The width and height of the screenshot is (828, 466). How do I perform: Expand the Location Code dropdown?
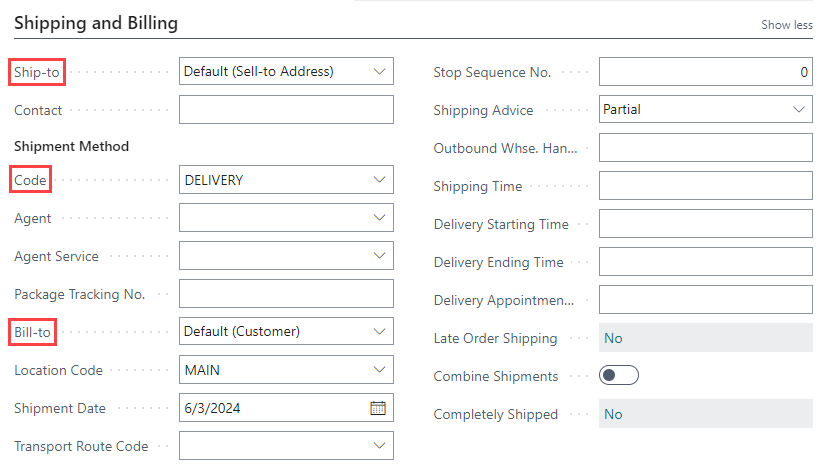379,370
